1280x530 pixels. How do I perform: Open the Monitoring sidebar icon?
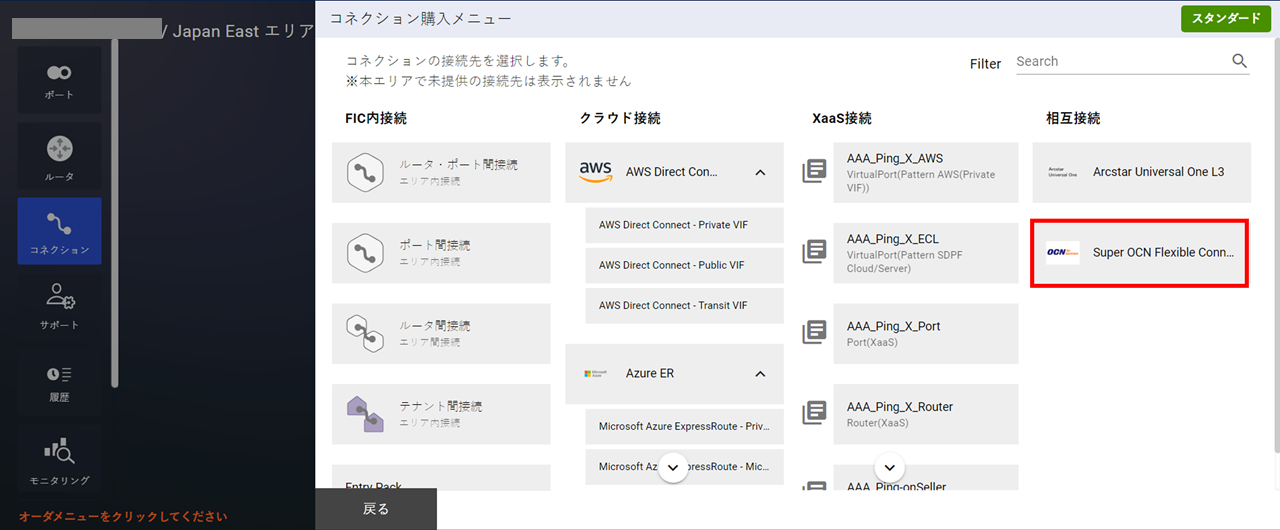[59, 460]
